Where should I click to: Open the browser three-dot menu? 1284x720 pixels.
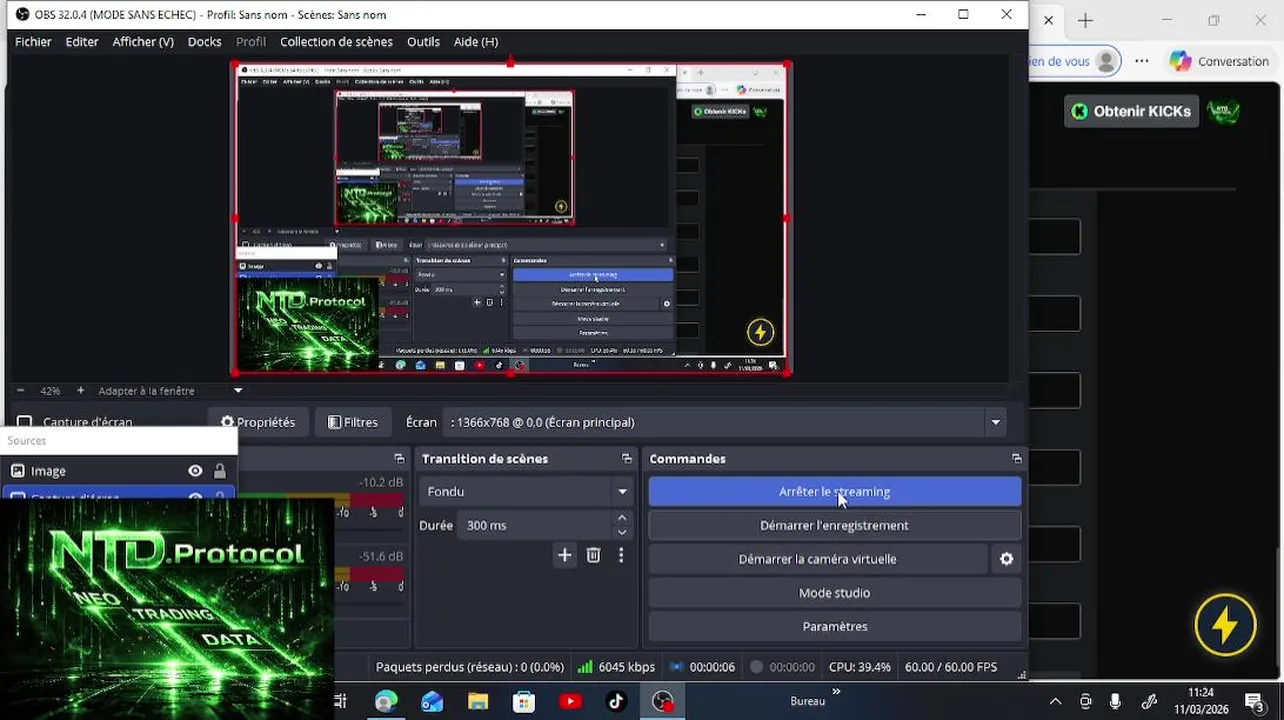pyautogui.click(x=1142, y=61)
